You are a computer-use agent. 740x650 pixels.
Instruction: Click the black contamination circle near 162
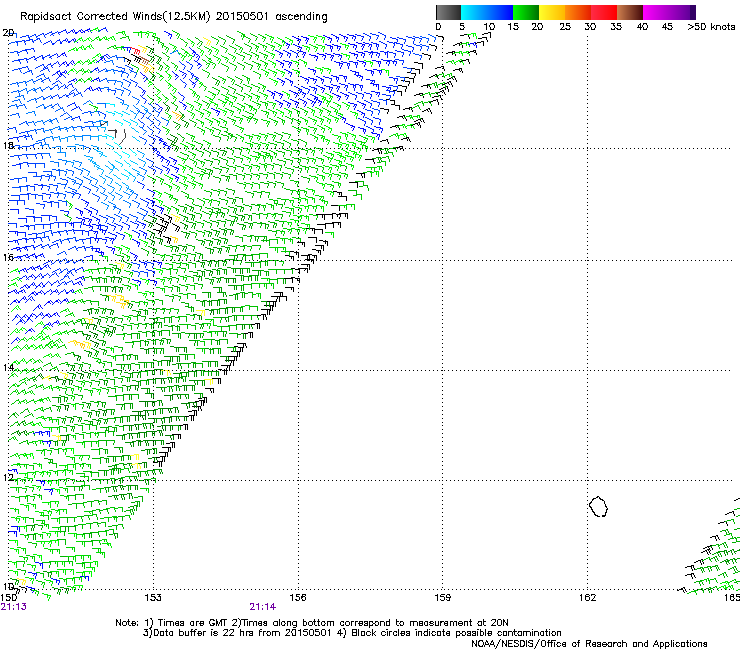[598, 506]
